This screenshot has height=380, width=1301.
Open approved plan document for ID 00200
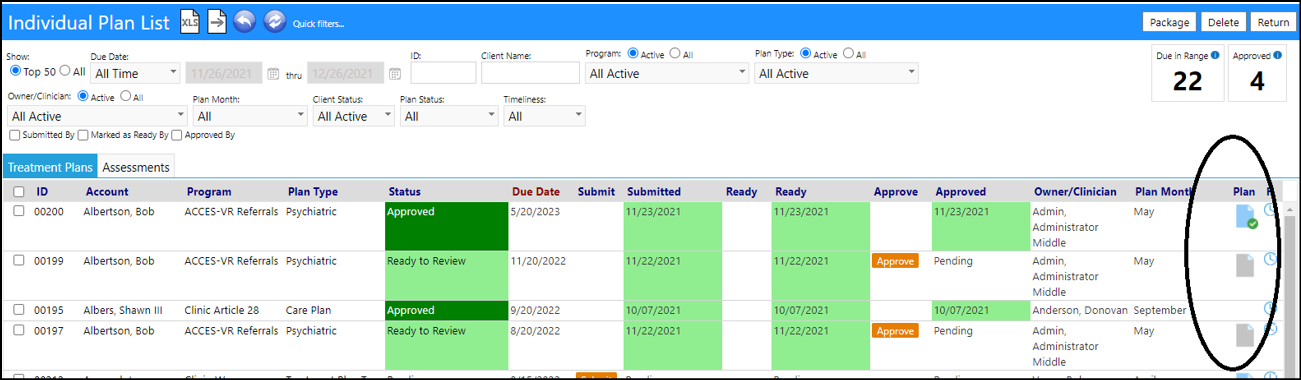pos(1246,216)
